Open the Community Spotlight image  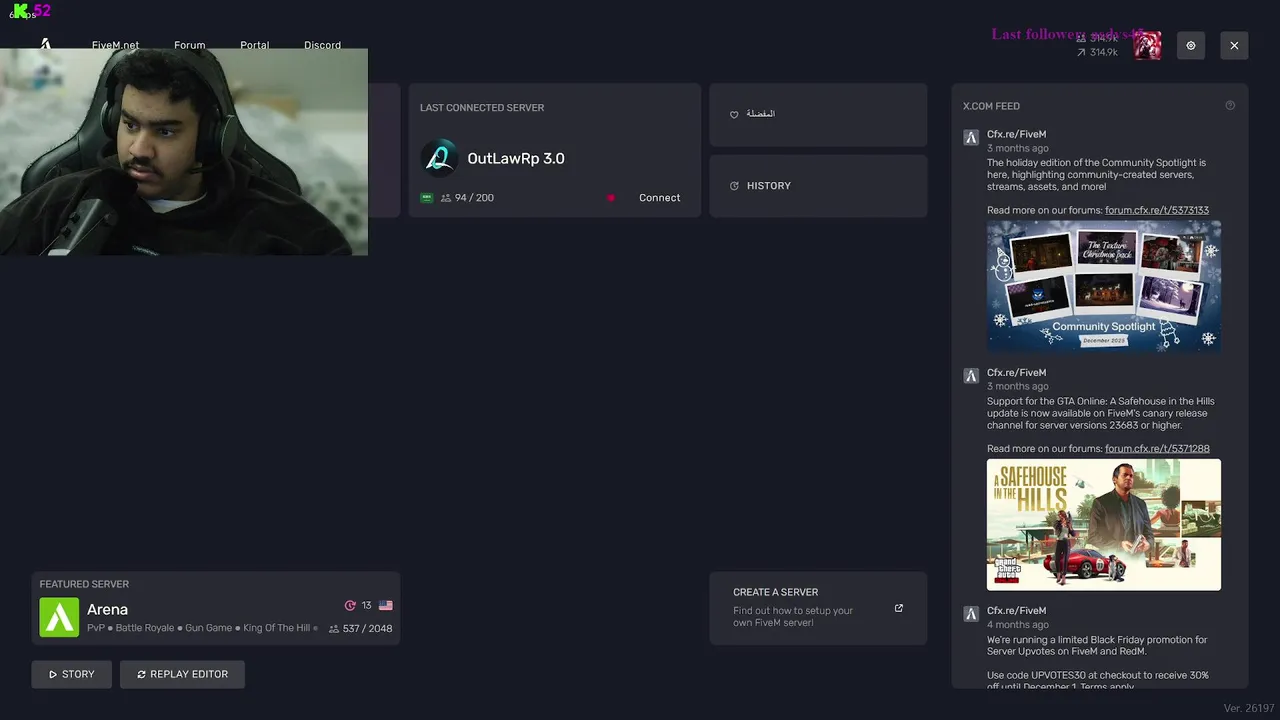click(x=1104, y=286)
